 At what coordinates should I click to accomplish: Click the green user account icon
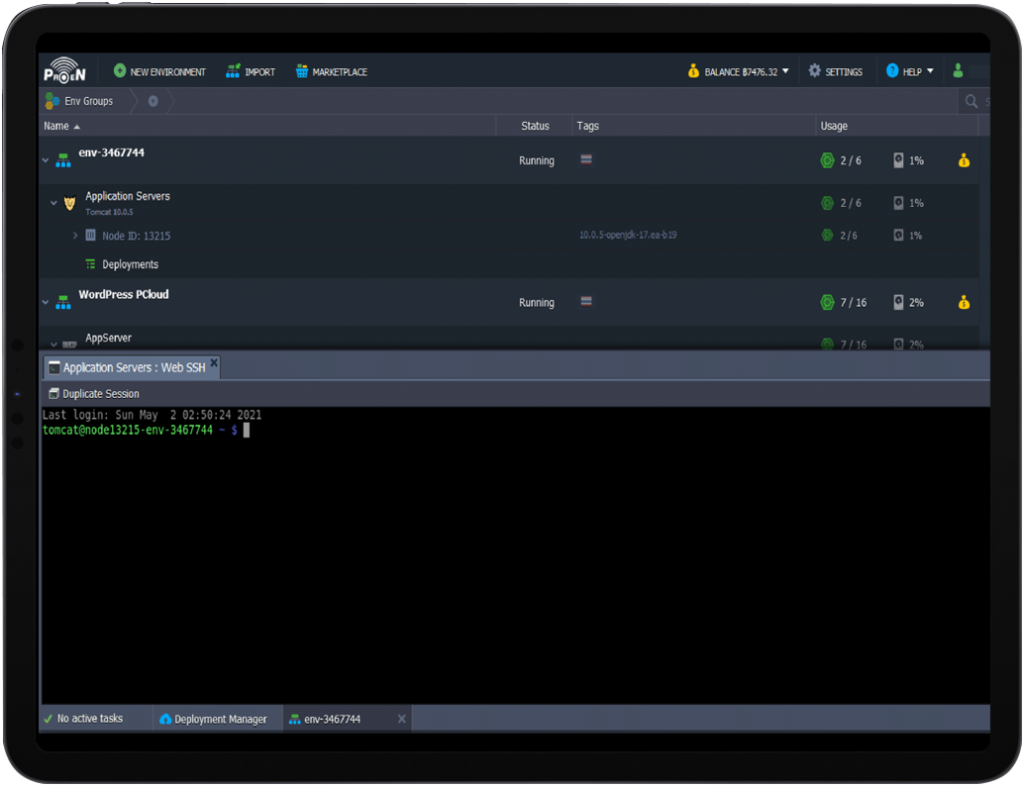coord(958,71)
